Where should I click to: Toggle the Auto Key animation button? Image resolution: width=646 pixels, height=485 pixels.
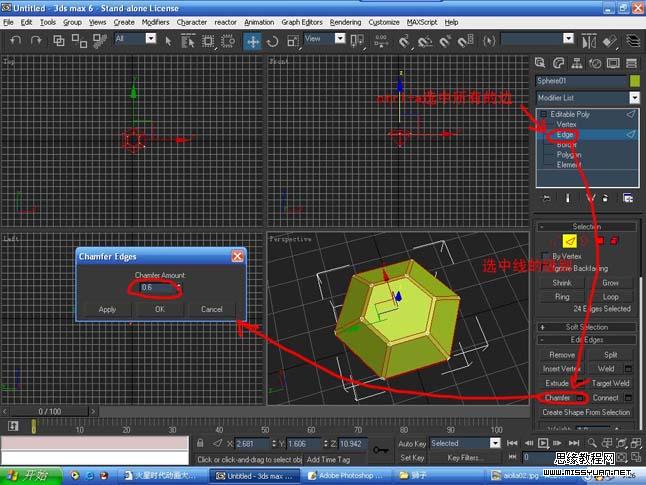pyautogui.click(x=412, y=443)
